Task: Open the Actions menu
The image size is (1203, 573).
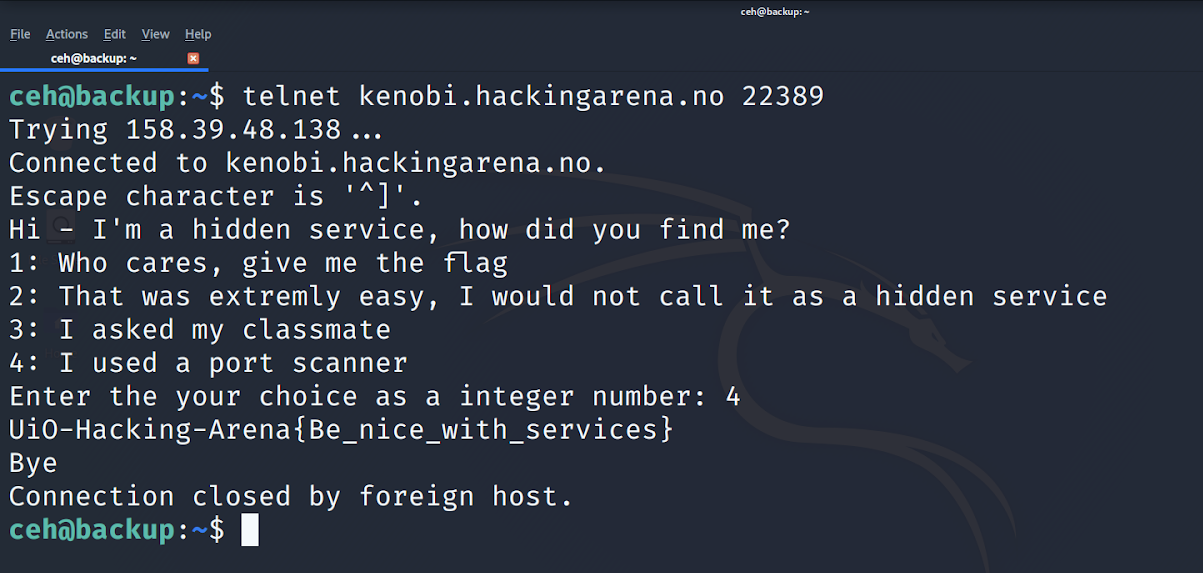Action: point(67,34)
